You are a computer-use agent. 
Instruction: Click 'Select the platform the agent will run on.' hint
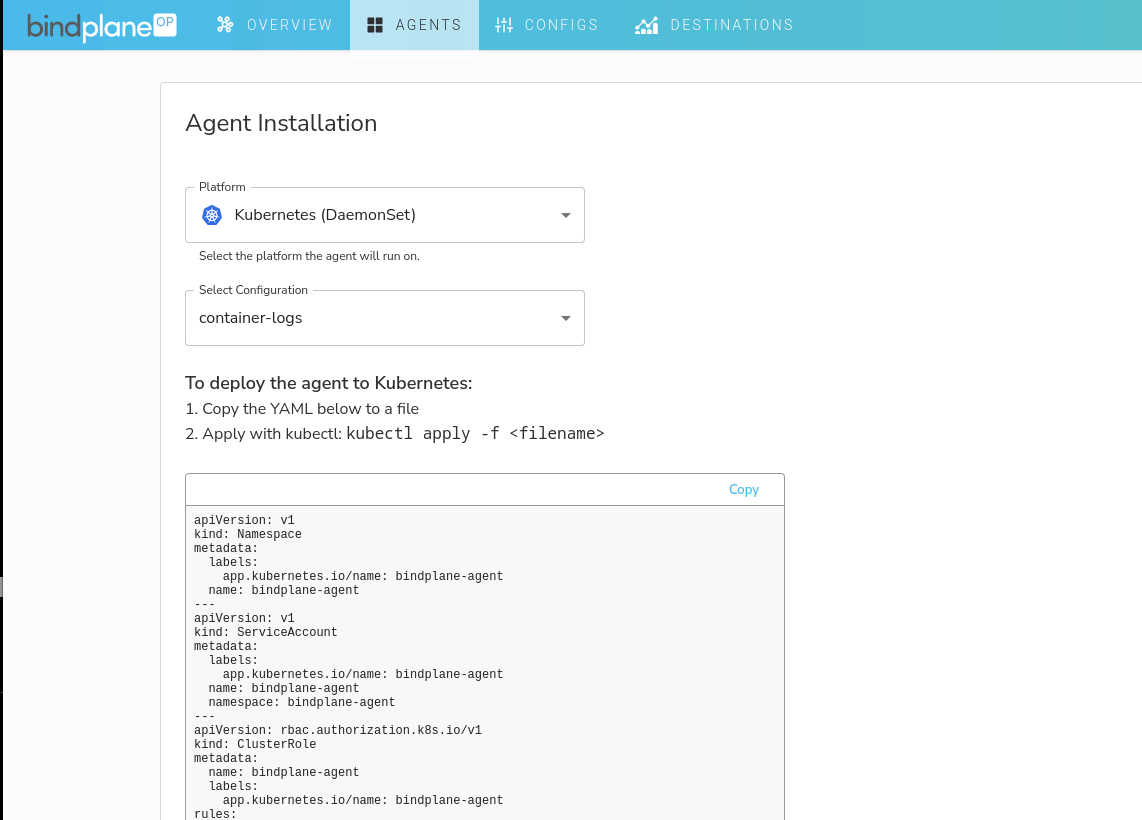tap(309, 256)
